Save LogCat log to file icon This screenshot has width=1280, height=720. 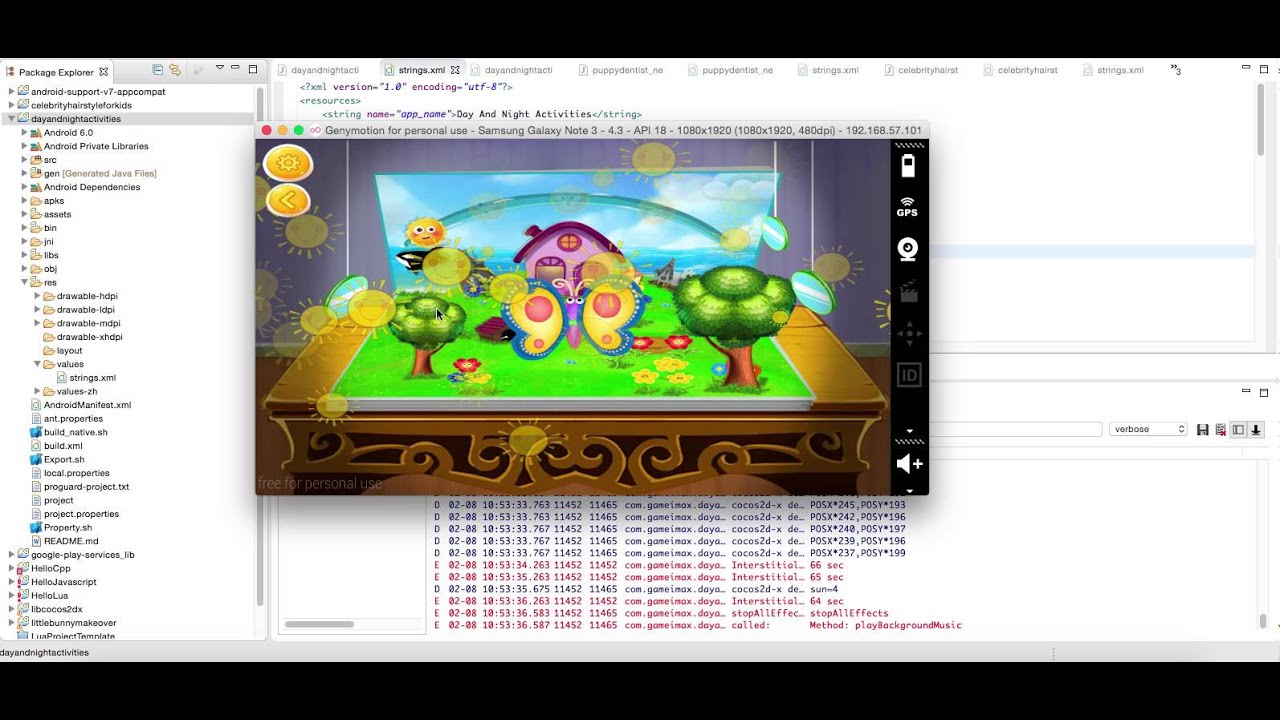point(1203,429)
